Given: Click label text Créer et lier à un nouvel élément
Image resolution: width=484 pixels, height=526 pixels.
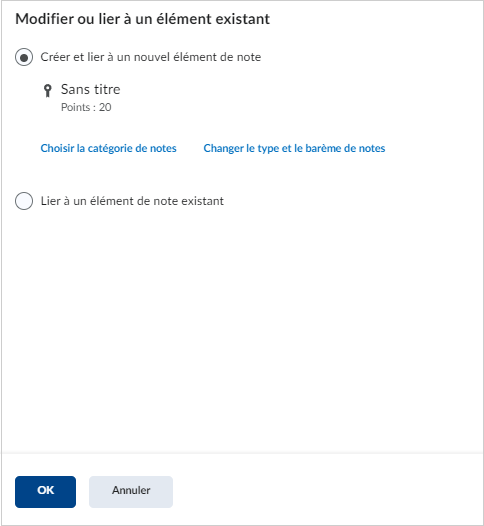Looking at the screenshot, I should point(151,57).
